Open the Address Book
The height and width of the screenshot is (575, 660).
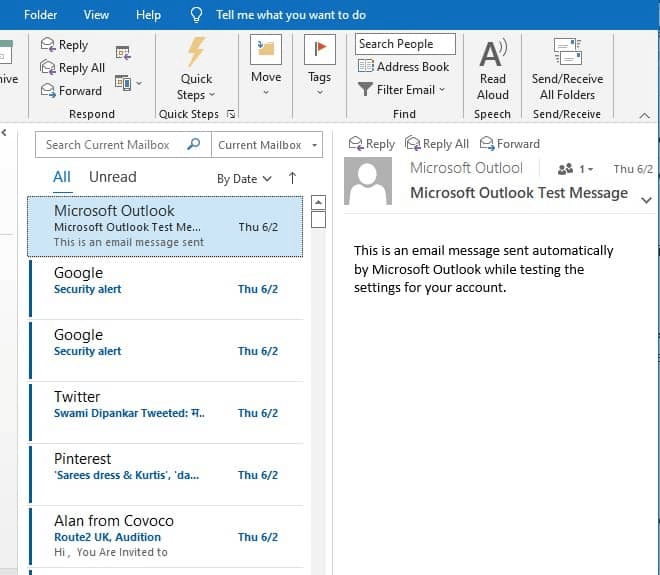403,67
